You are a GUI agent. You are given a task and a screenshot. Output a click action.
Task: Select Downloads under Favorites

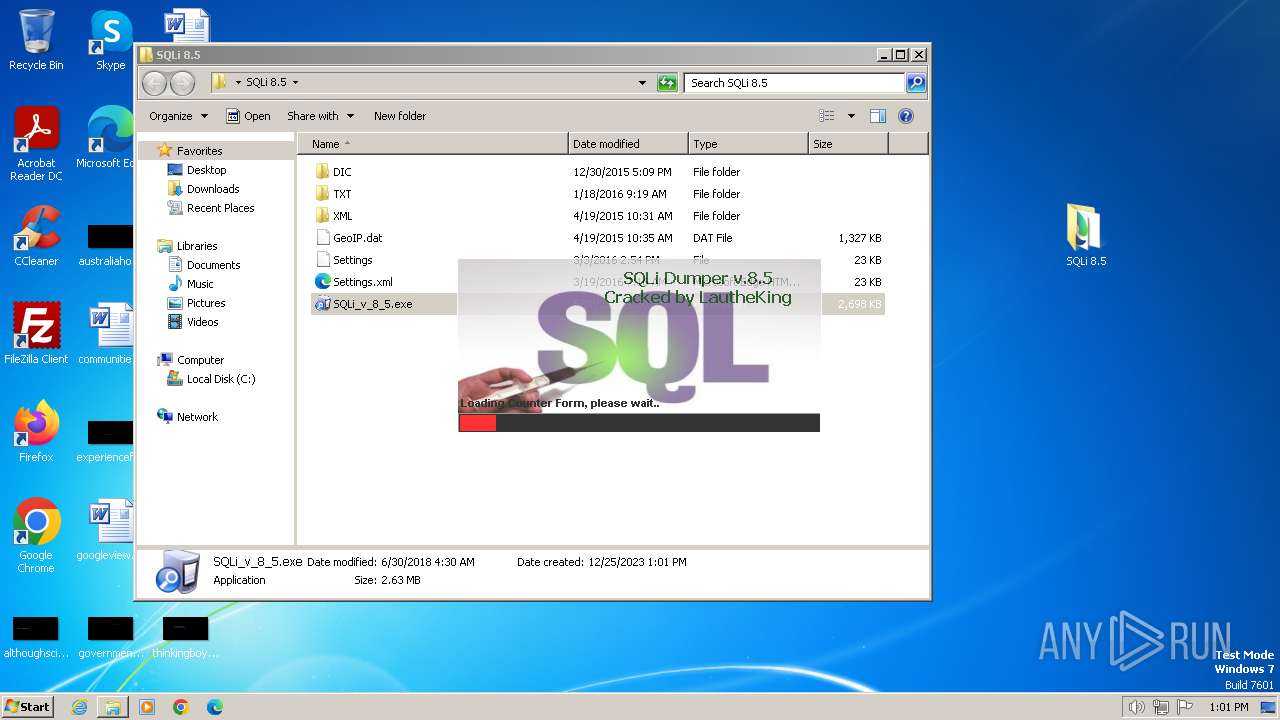click(213, 189)
